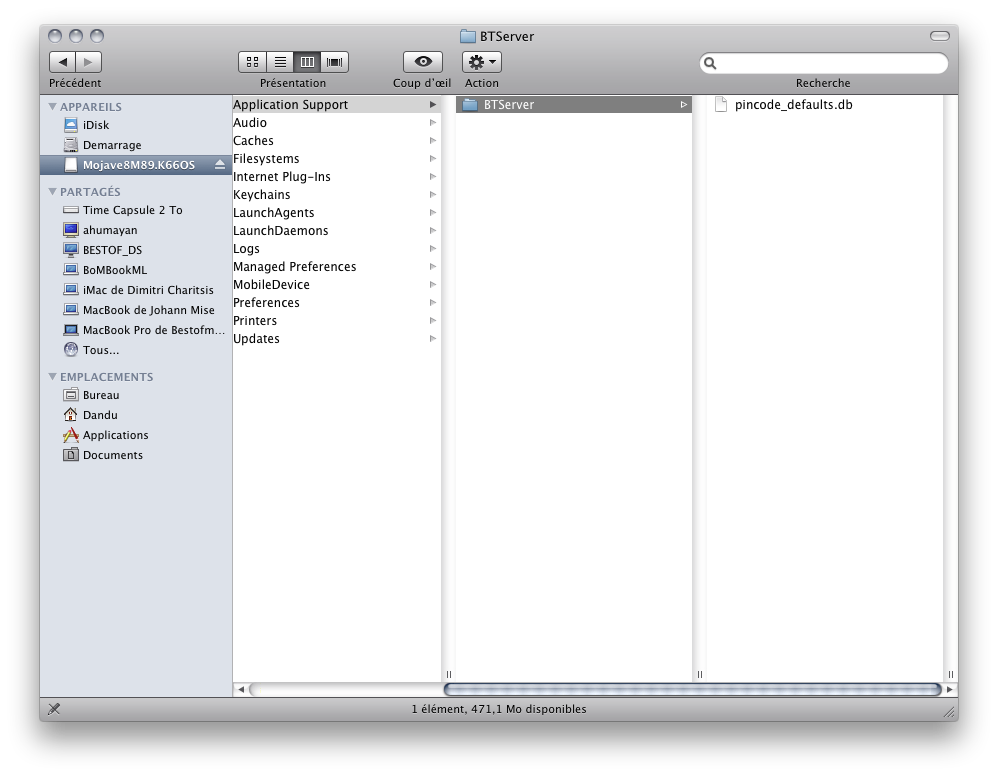The height and width of the screenshot is (776, 998).
Task: Select the Preferences folder in column
Action: pyautogui.click(x=266, y=303)
